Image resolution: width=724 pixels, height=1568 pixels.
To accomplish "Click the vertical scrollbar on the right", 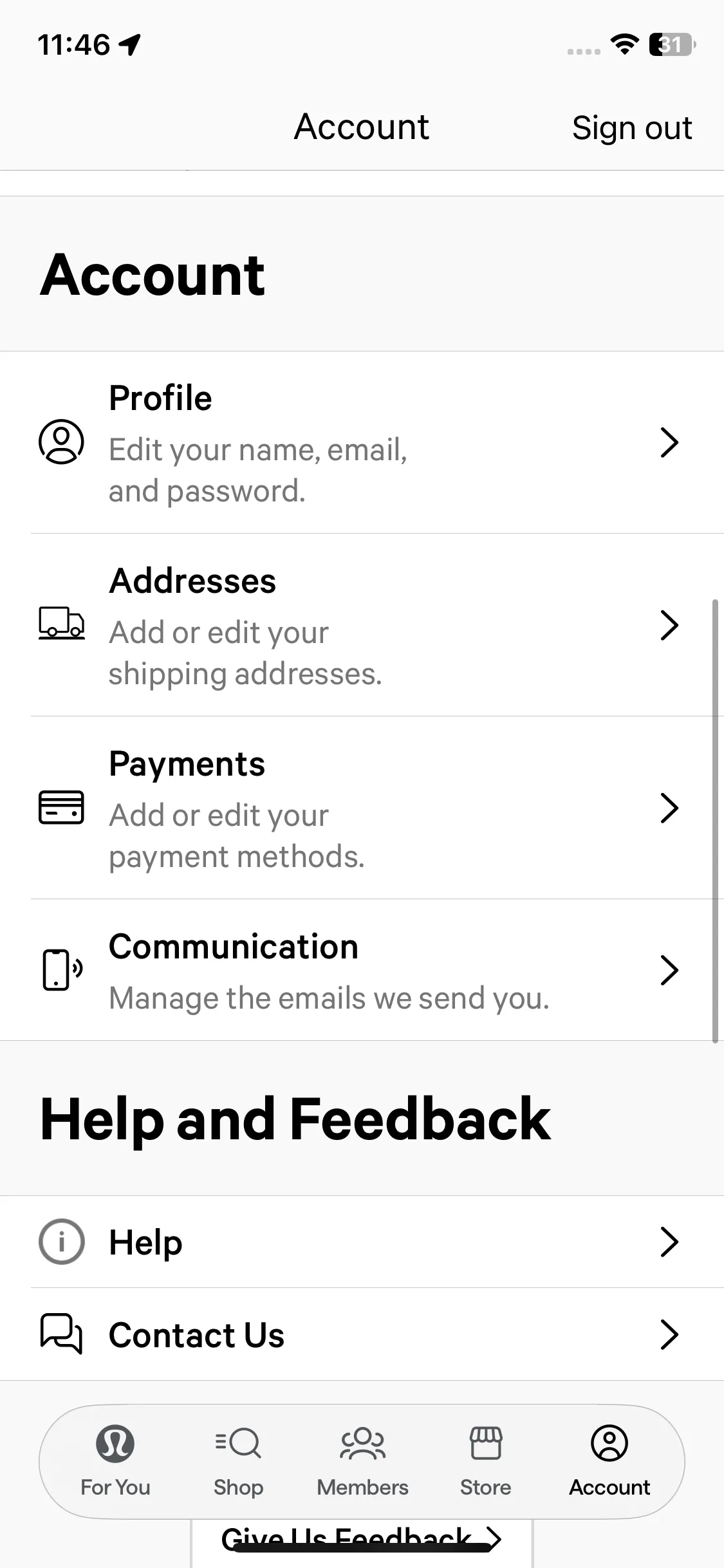I will pyautogui.click(x=715, y=821).
